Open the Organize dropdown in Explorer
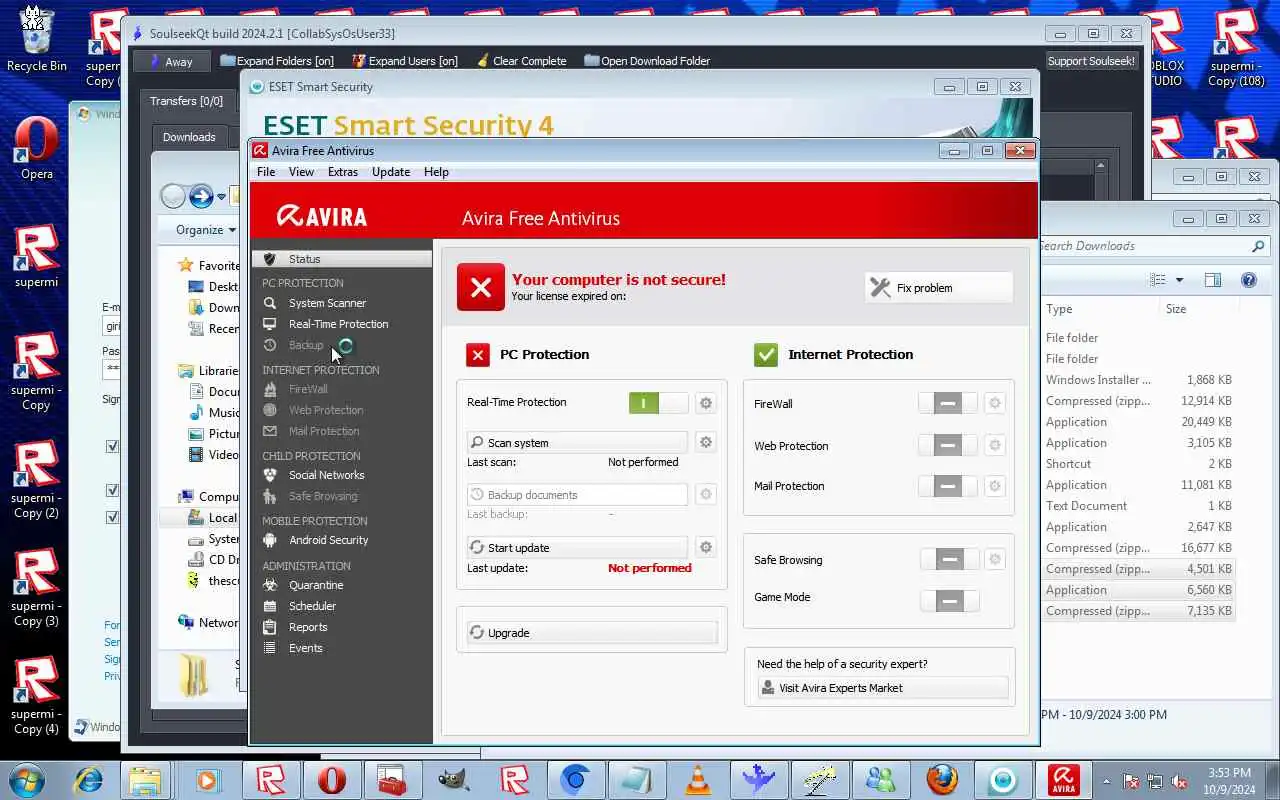 [x=206, y=230]
